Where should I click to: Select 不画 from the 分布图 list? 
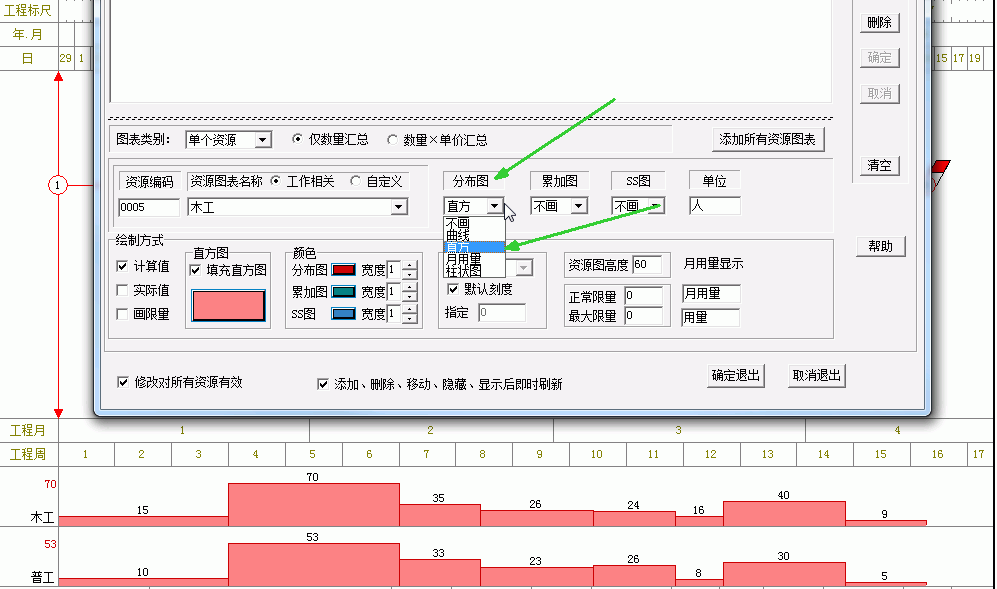[458, 223]
